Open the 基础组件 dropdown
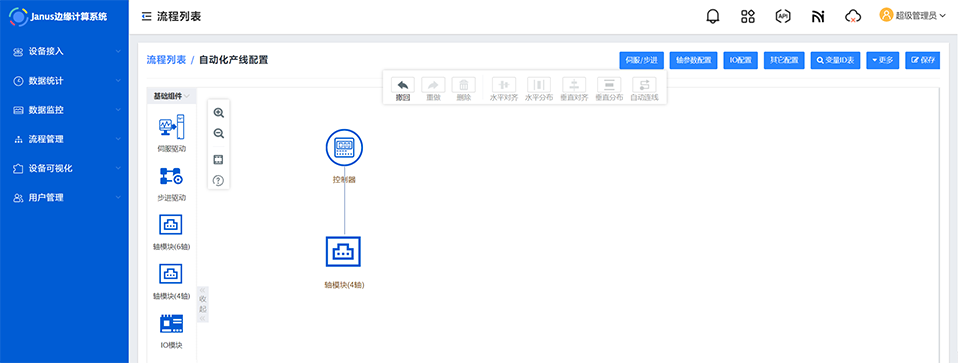This screenshot has width=958, height=363. point(171,96)
